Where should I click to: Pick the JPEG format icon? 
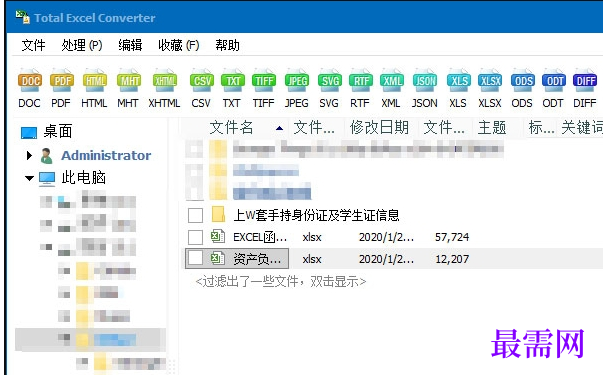click(297, 81)
